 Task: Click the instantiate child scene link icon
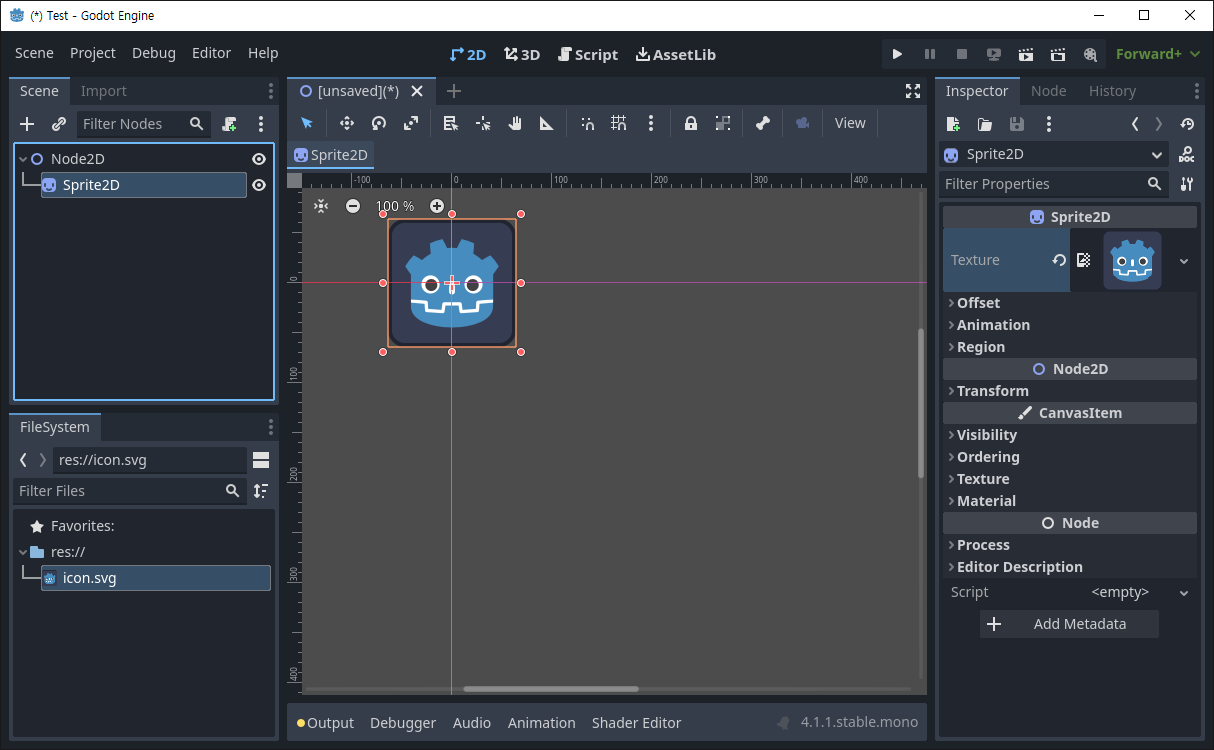click(59, 124)
